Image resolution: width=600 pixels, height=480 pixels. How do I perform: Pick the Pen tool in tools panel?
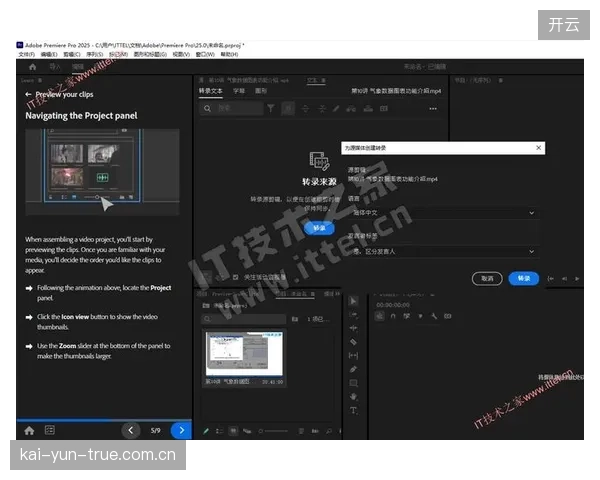(x=353, y=369)
